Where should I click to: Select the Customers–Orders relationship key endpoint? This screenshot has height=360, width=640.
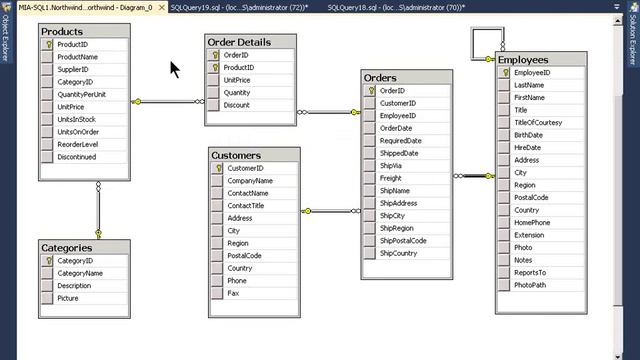[x=307, y=211]
